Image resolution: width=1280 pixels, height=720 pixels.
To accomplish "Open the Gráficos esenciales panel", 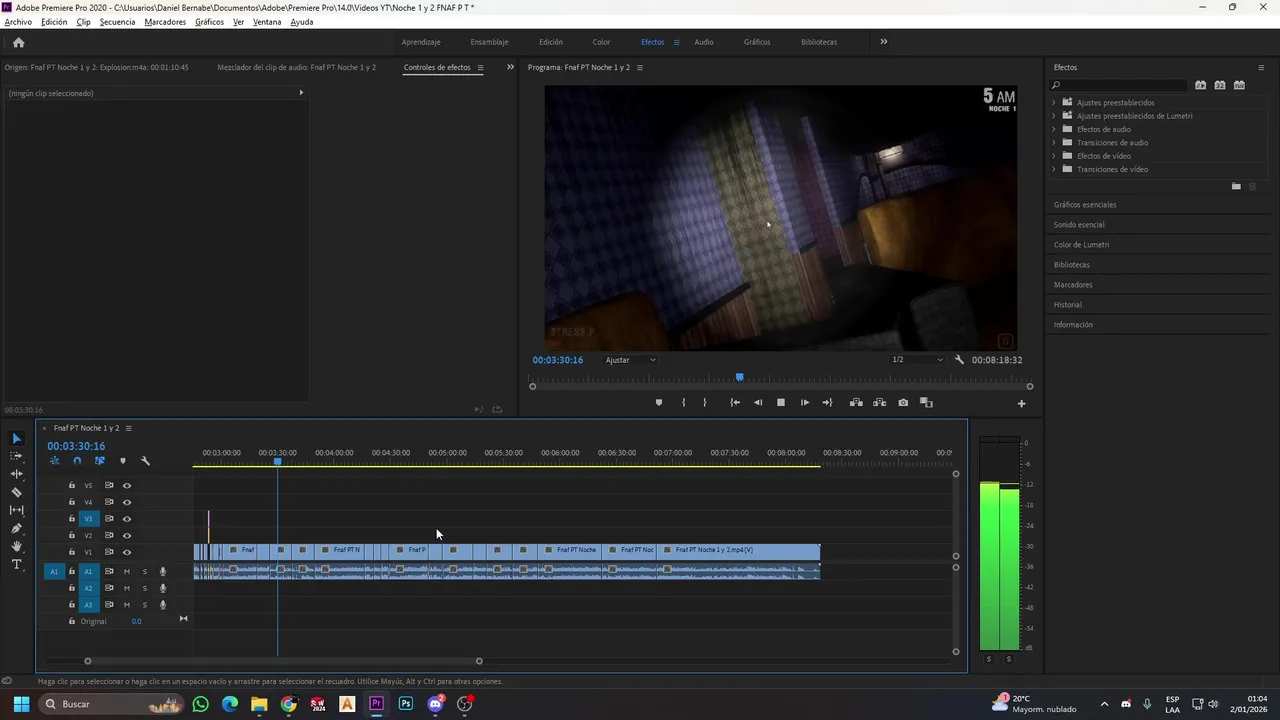I will [x=1085, y=205].
